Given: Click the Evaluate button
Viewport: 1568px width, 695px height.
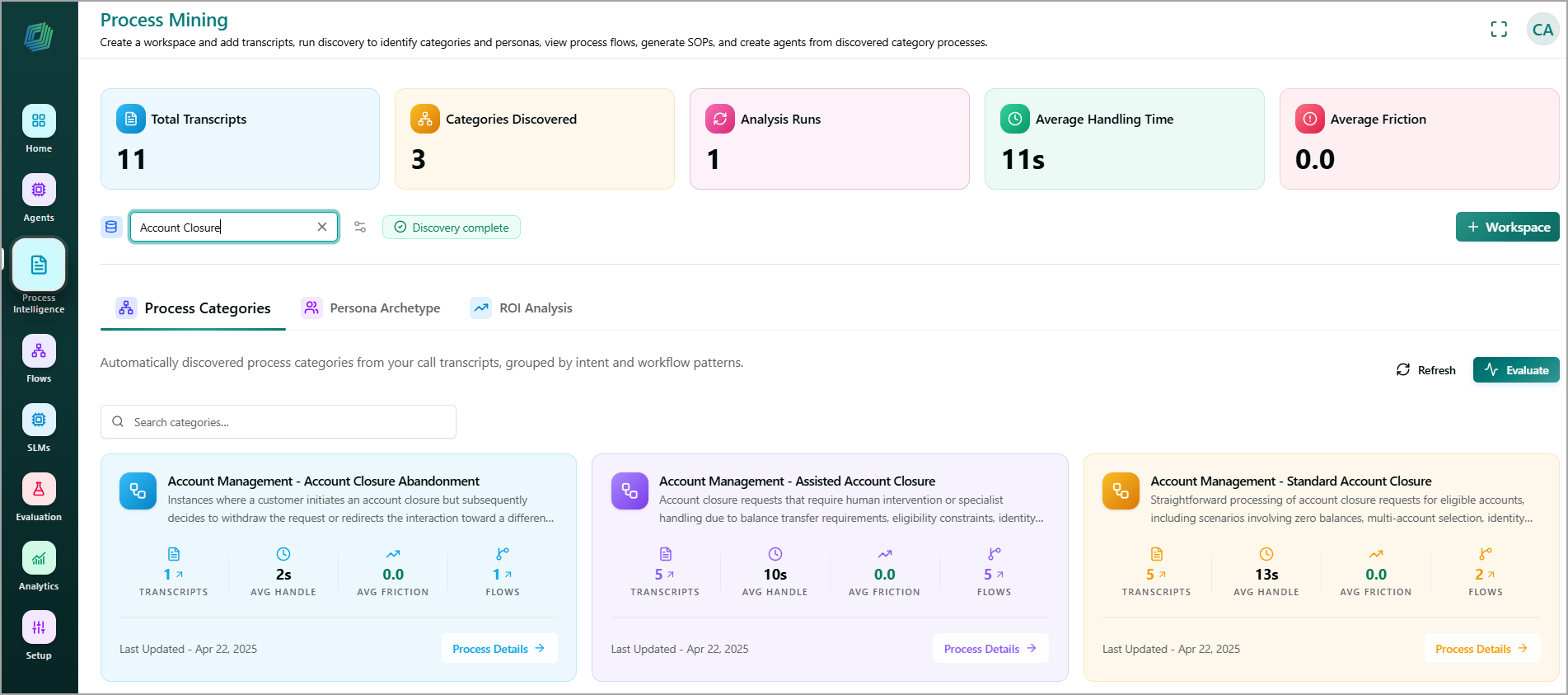Looking at the screenshot, I should (x=1516, y=370).
